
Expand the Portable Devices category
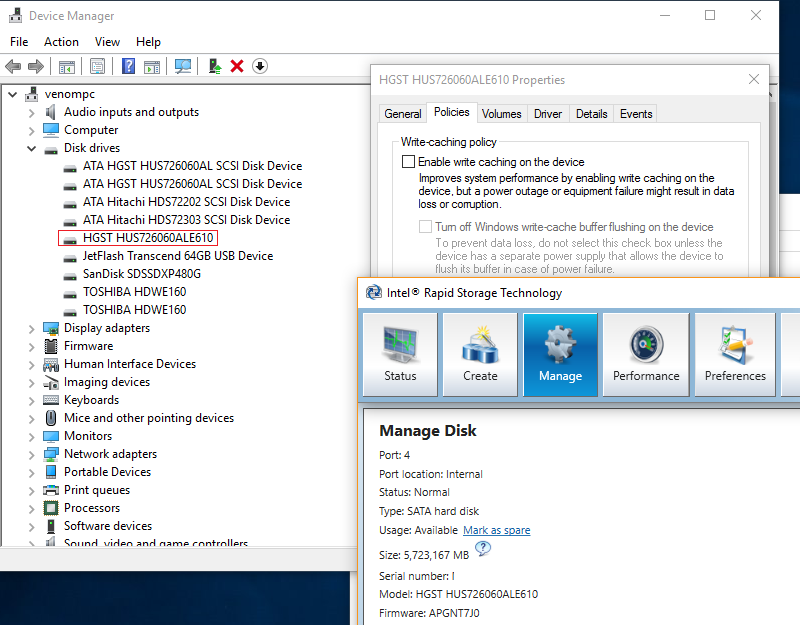pos(32,472)
